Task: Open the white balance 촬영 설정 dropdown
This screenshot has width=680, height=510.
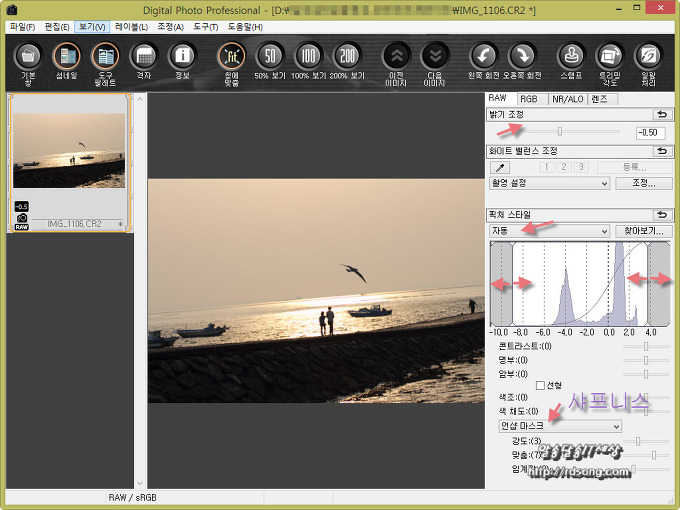Action: (x=549, y=184)
